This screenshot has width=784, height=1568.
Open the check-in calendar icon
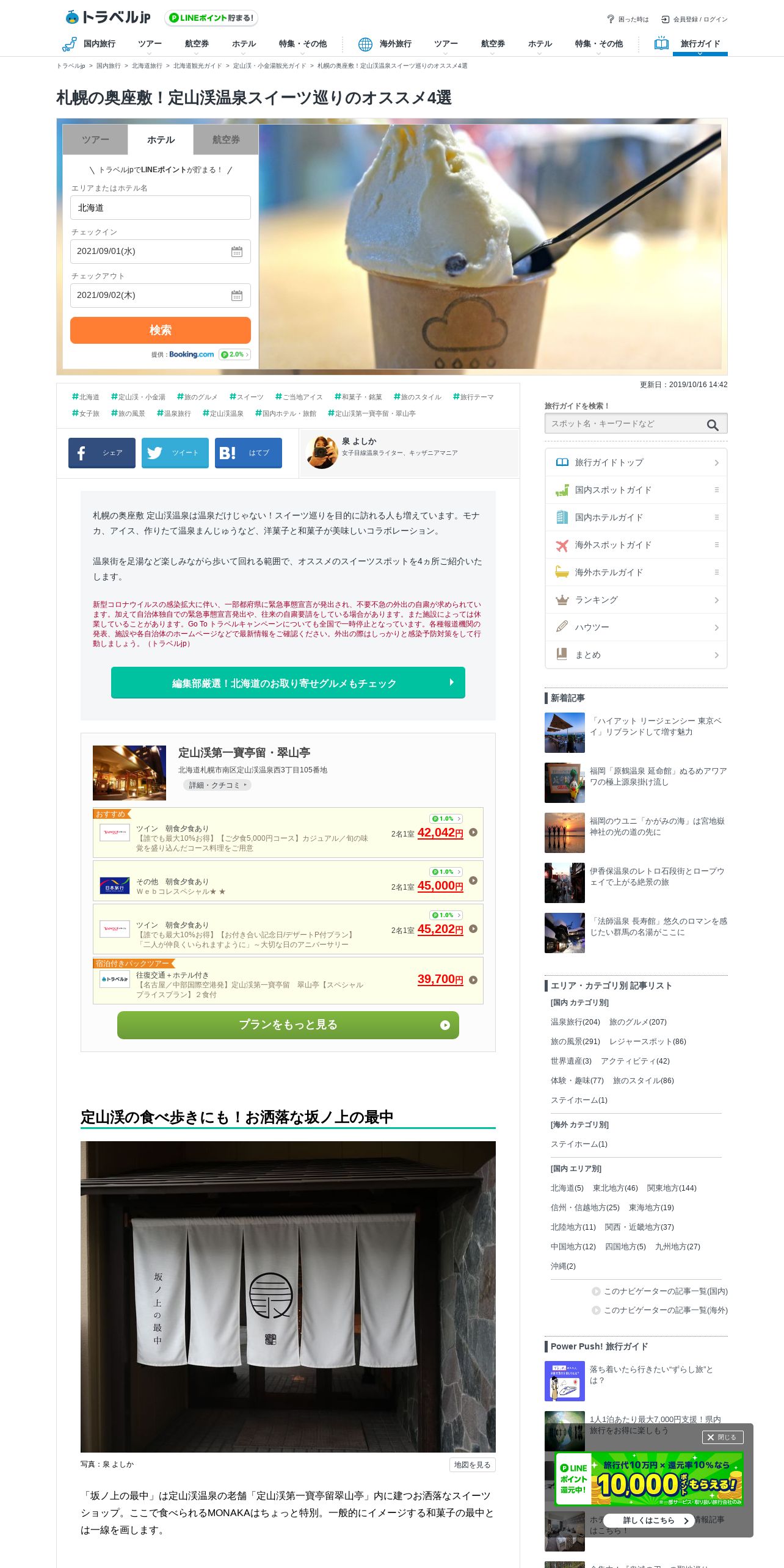coord(237,252)
